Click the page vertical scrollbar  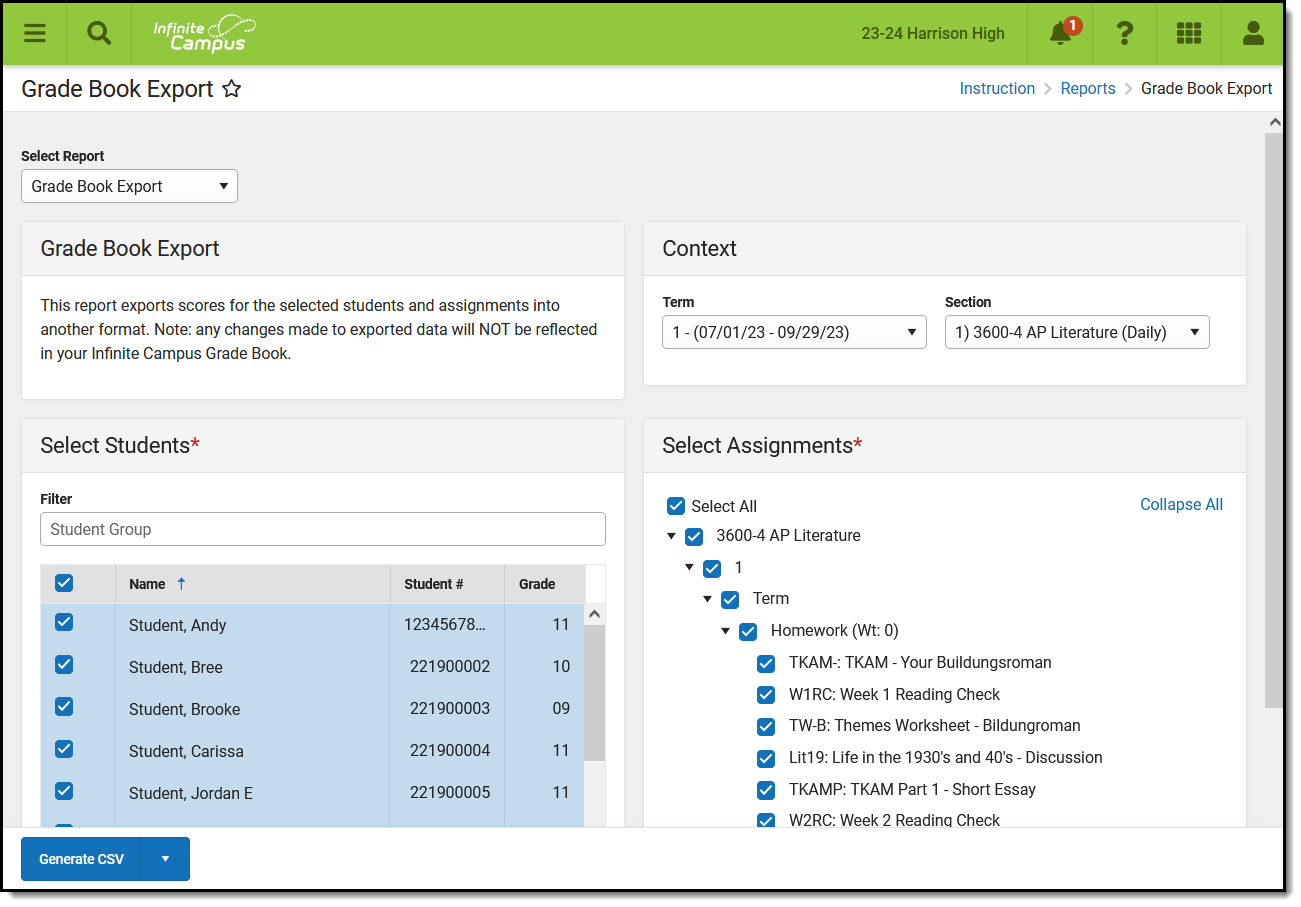[1273, 420]
